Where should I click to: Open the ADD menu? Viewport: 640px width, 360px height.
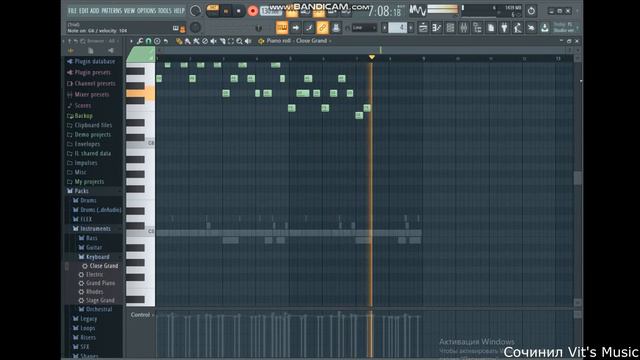95,11
